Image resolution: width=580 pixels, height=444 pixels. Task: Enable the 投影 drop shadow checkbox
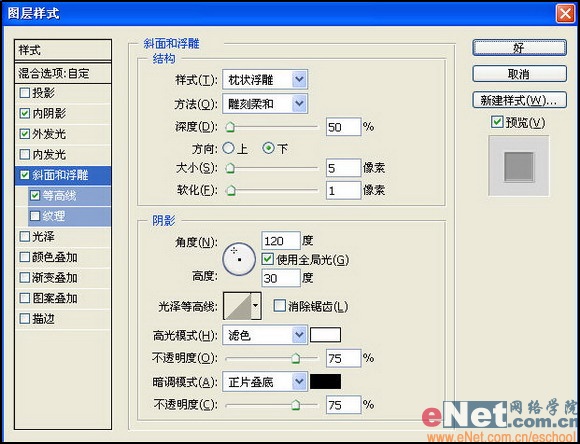click(25, 92)
